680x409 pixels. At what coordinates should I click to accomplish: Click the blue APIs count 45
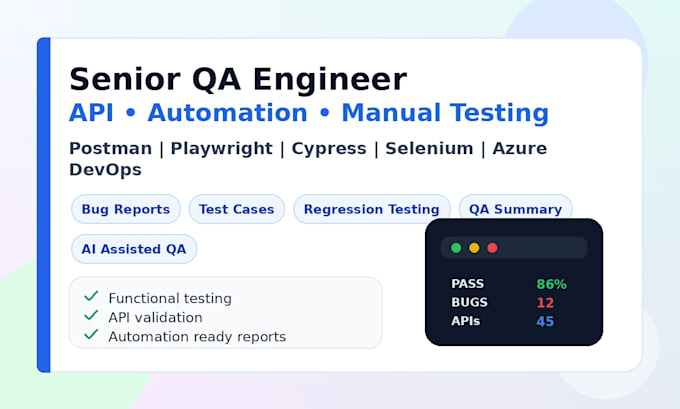click(x=545, y=321)
